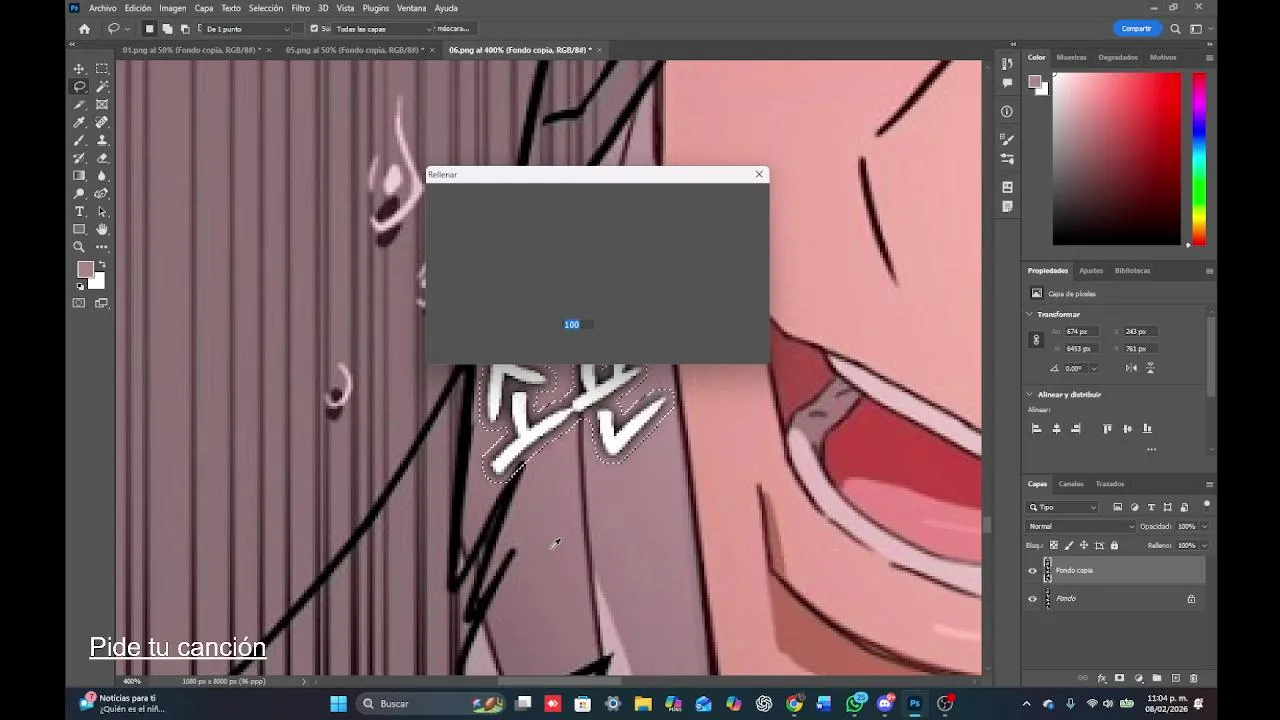Screen dimensions: 1280x720
Task: Select the Path Selection tool
Action: pyautogui.click(x=102, y=212)
